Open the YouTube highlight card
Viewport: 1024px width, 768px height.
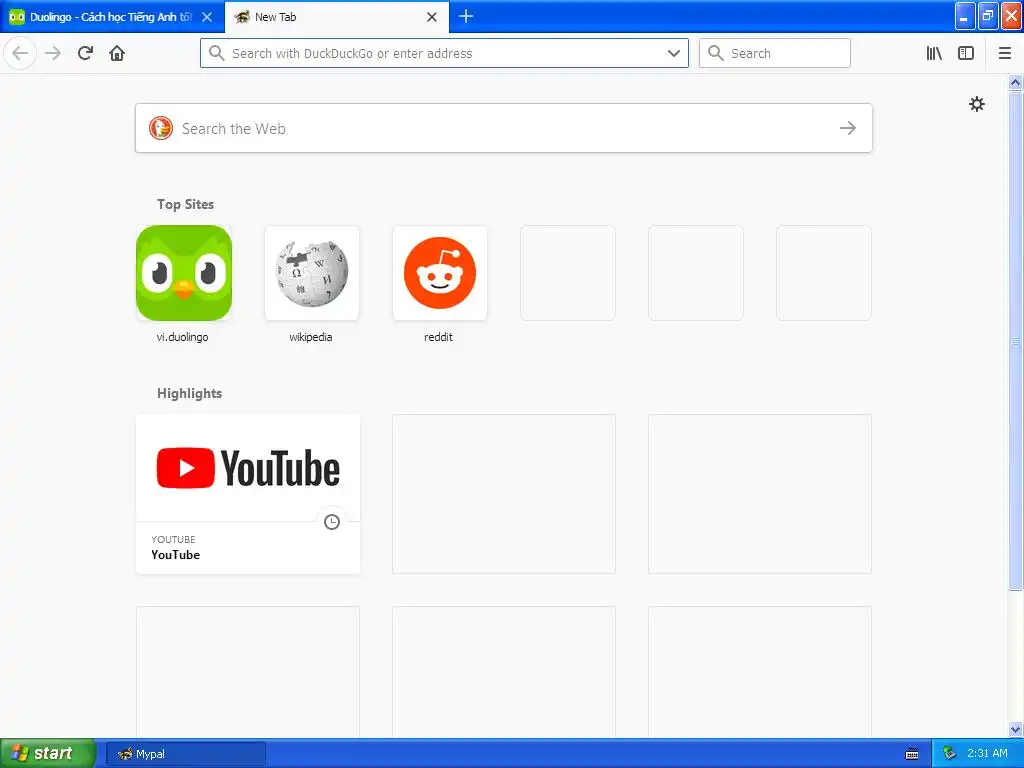248,494
